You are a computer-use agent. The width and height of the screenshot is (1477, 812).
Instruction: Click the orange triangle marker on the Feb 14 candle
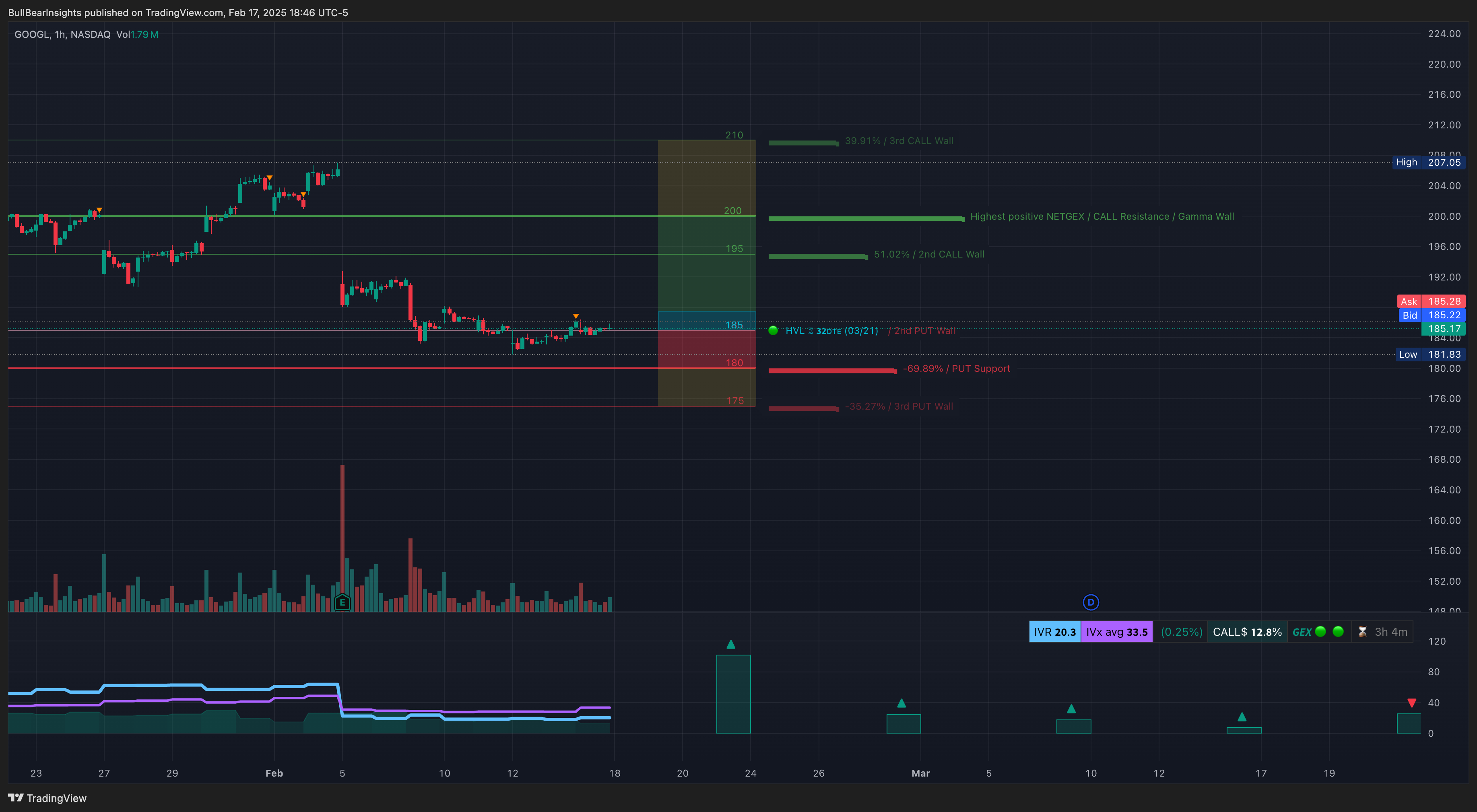tap(576, 316)
